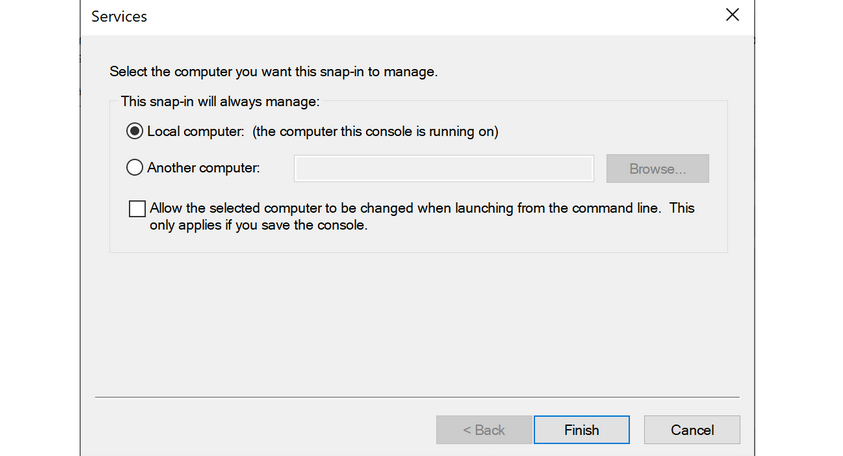Screen dimensions: 843x456
Task: Click the 'Local computer:' label text
Action: pyautogui.click(x=195, y=131)
